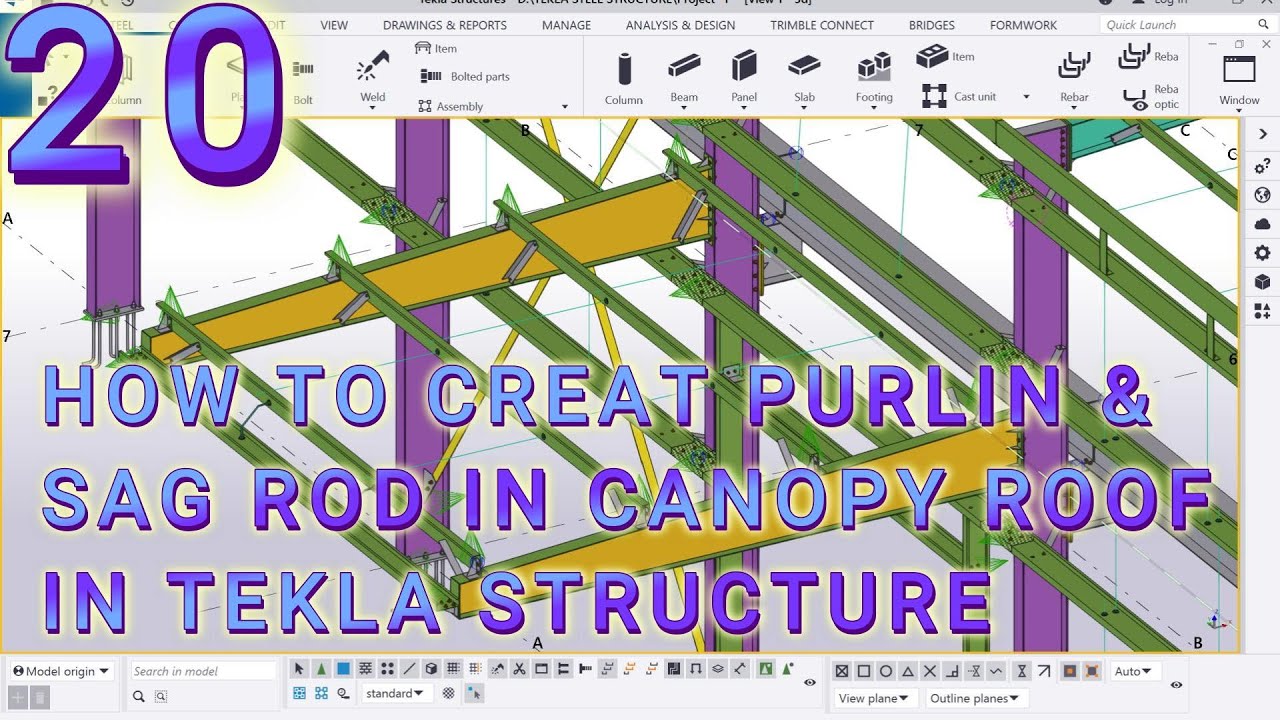Screen dimensions: 1280x720
Task: Click the search-in-selection icon beside the magnifier
Action: point(160,696)
